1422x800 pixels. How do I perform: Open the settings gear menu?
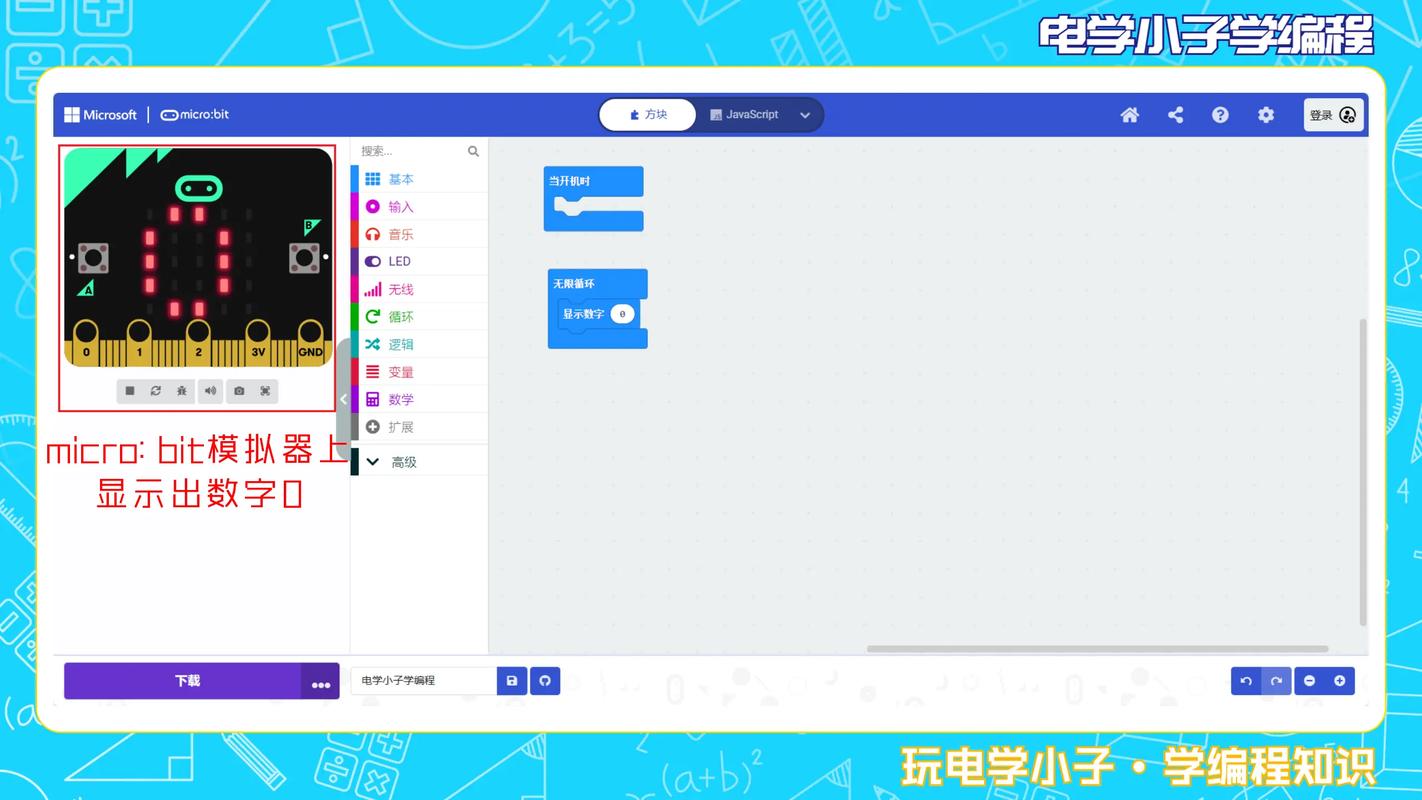coord(1266,114)
